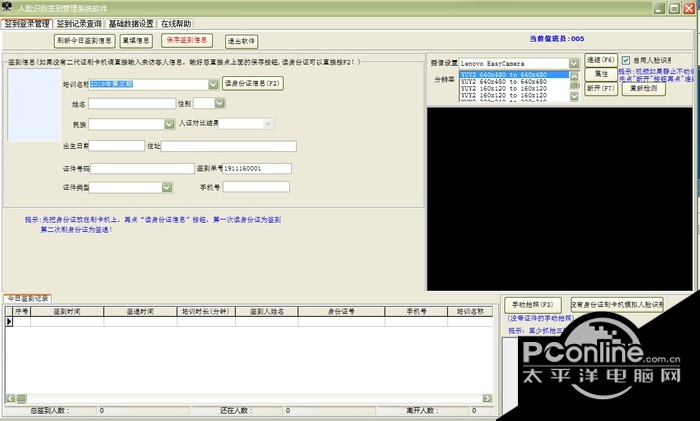This screenshot has width=700, height=421.
Task: Open the camera device dropdown
Action: point(574,62)
